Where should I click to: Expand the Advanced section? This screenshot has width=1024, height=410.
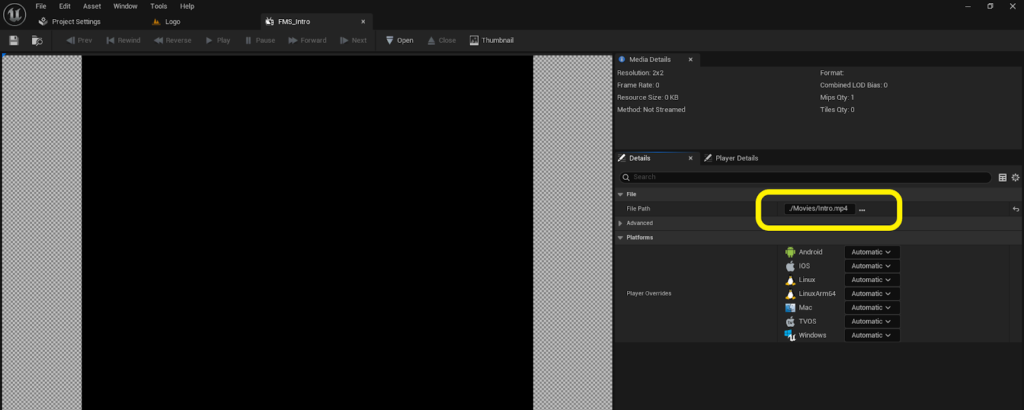(621, 223)
